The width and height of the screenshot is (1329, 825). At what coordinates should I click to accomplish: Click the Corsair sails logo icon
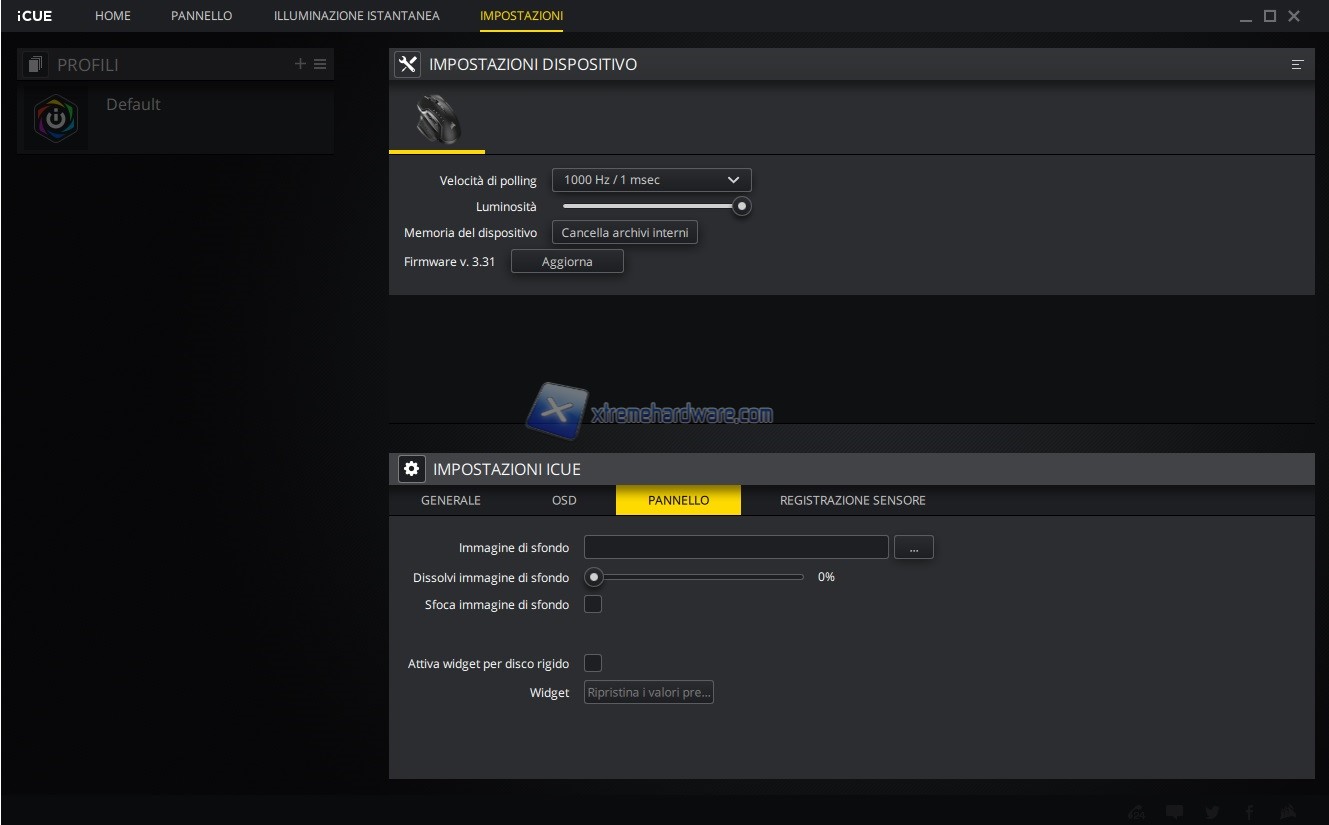point(1288,812)
